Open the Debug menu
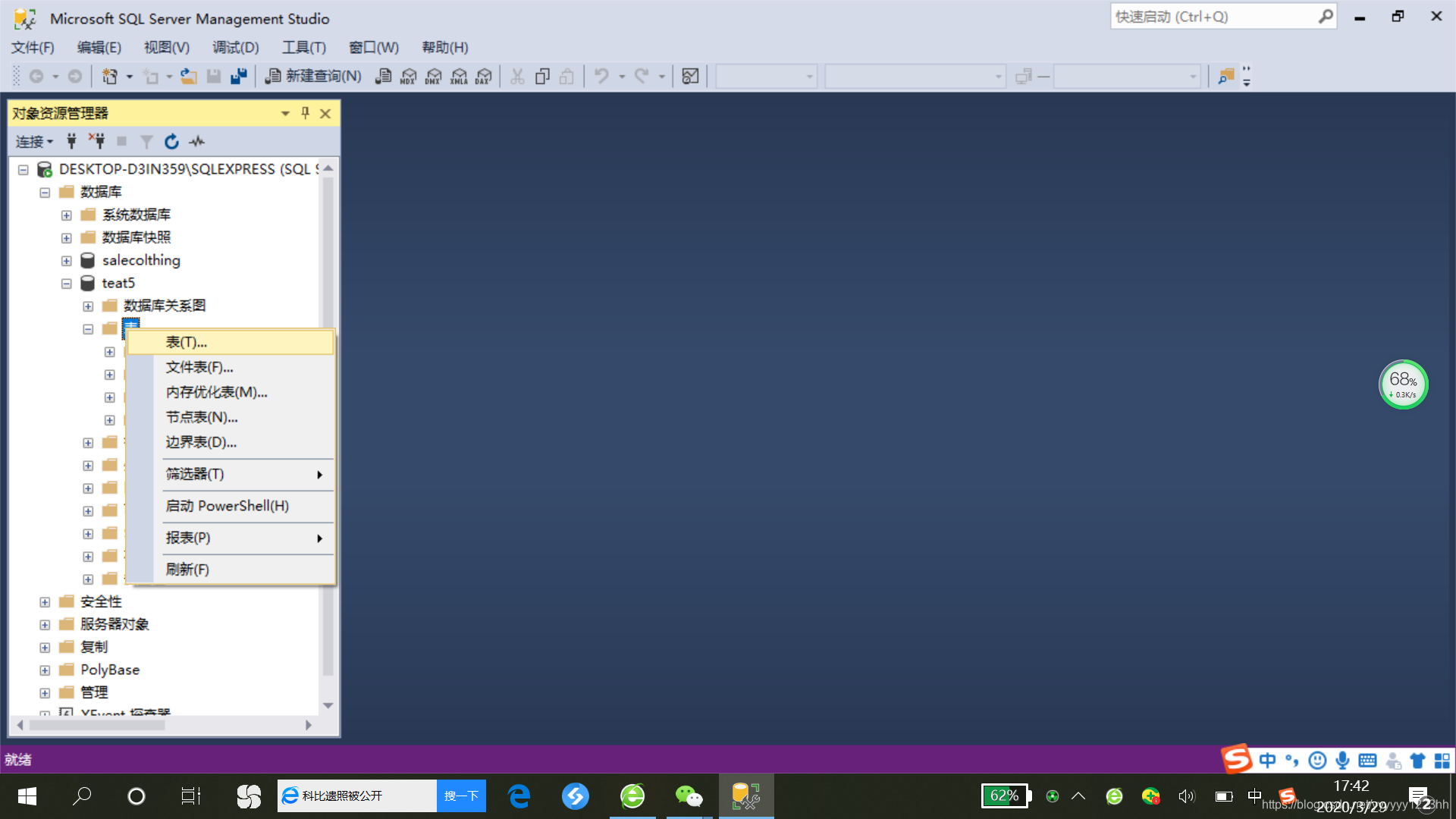The height and width of the screenshot is (819, 1456). pos(235,47)
